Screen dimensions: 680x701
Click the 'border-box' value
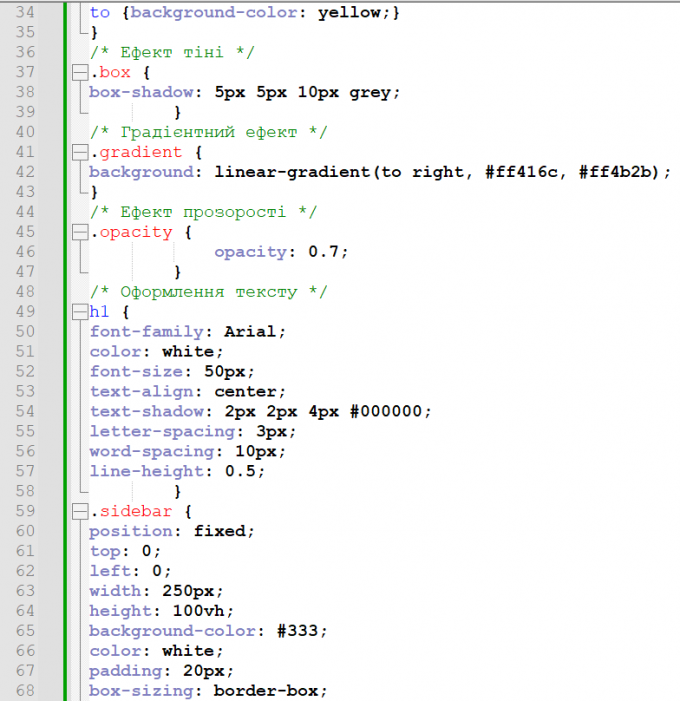(266, 691)
